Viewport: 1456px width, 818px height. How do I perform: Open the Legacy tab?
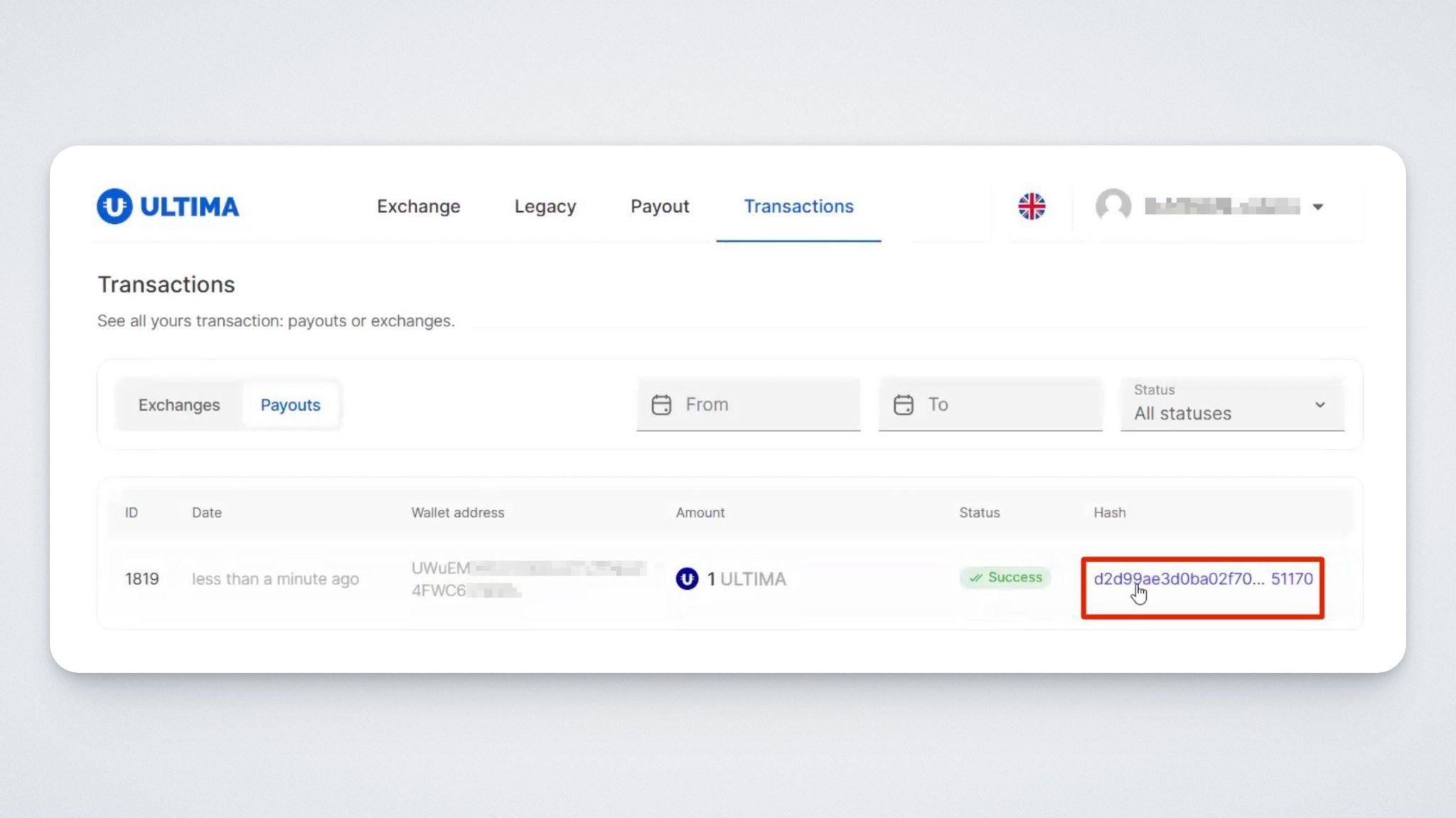click(x=545, y=206)
